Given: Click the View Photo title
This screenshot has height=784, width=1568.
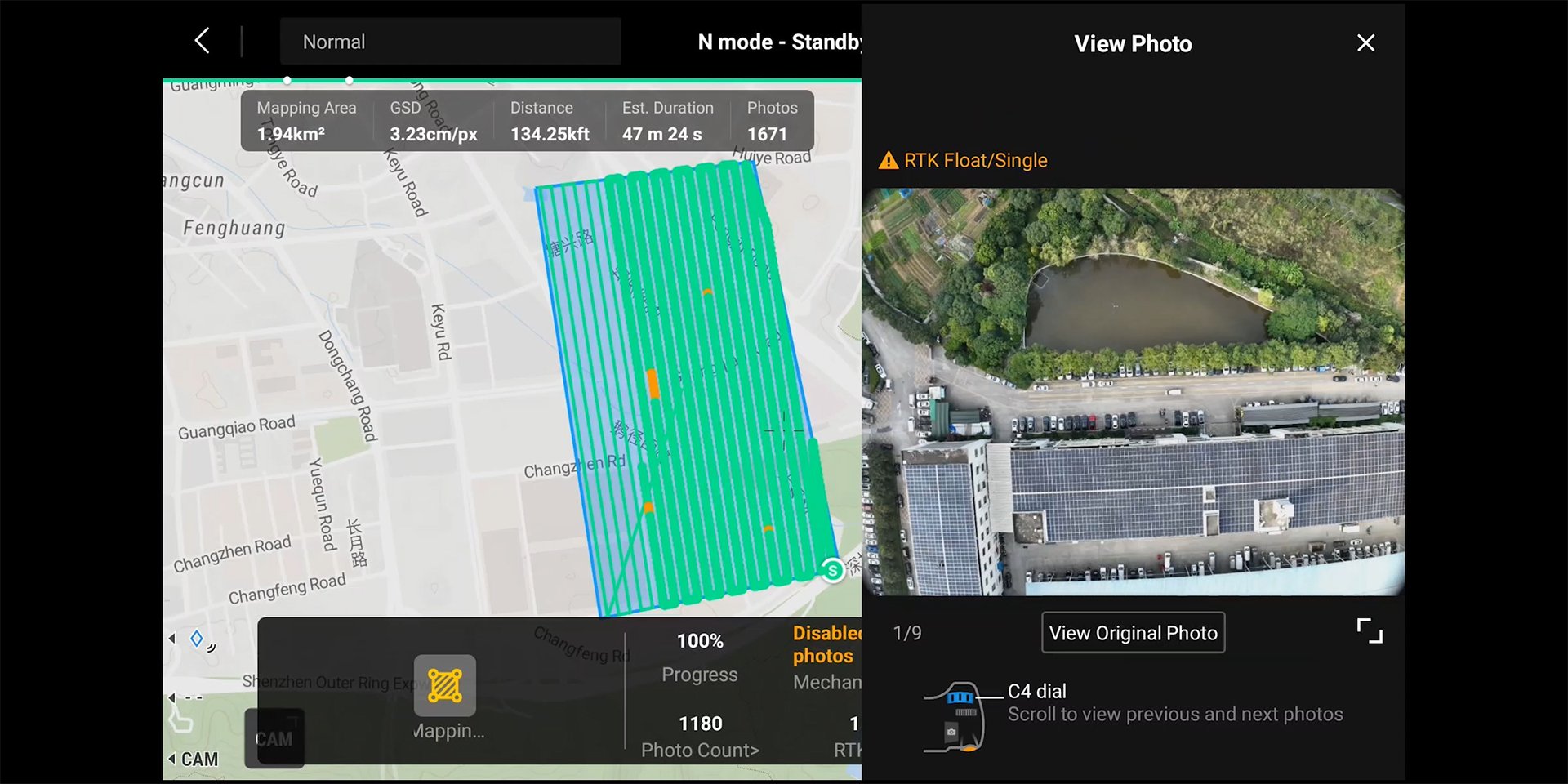Looking at the screenshot, I should coord(1133,44).
